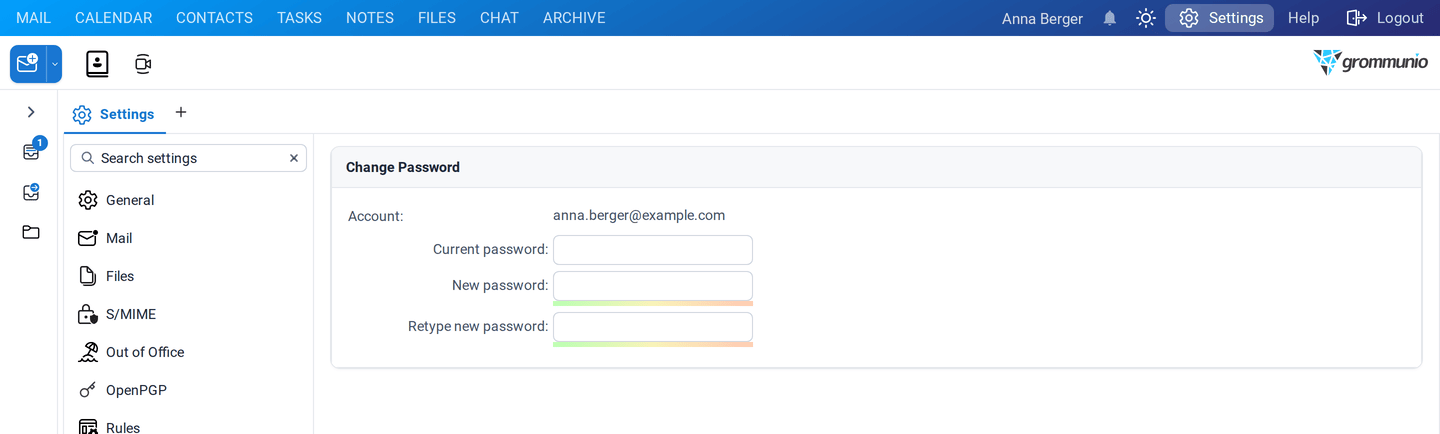Image resolution: width=1440 pixels, height=434 pixels.
Task: Open General settings category
Action: 188,200
